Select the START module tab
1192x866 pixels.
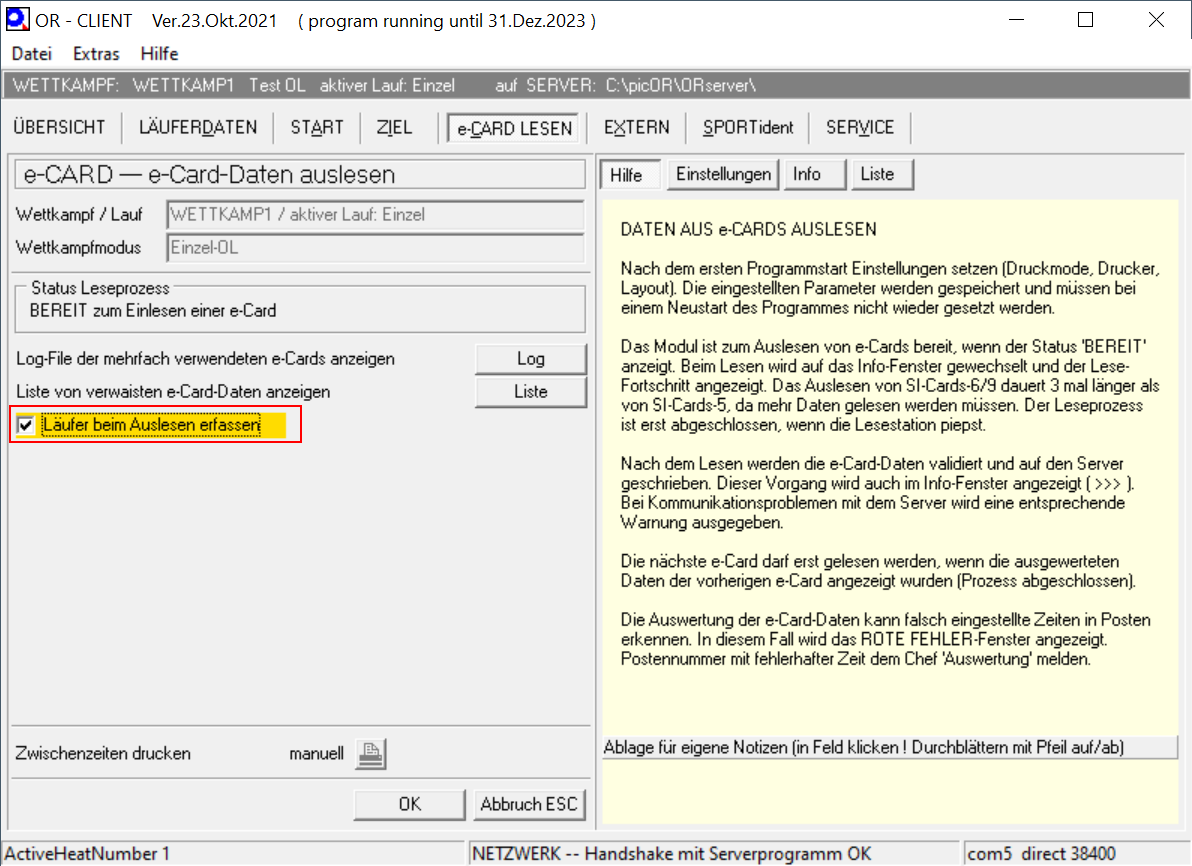tap(317, 127)
